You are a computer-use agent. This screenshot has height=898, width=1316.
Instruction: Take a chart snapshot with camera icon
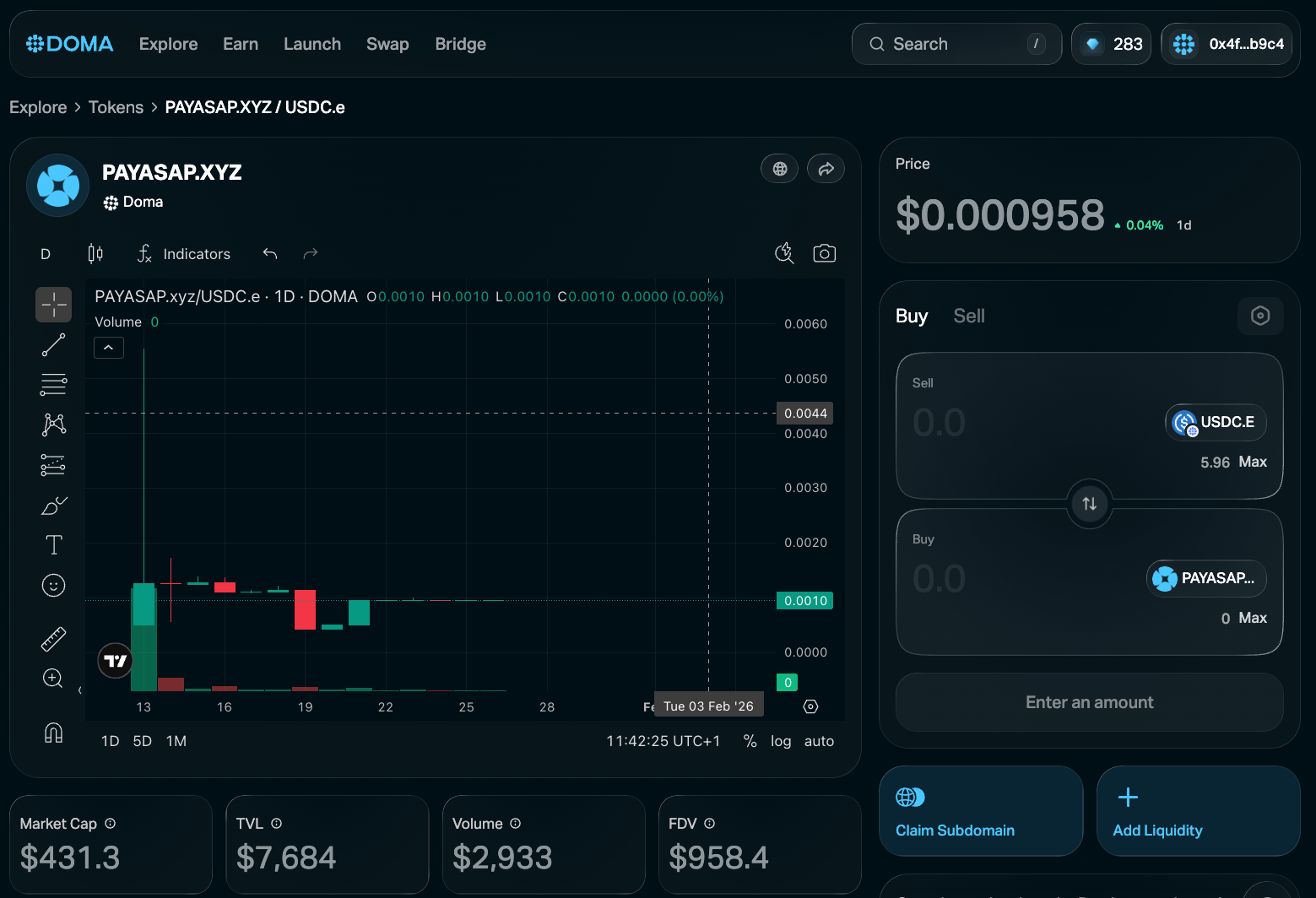[x=824, y=253]
